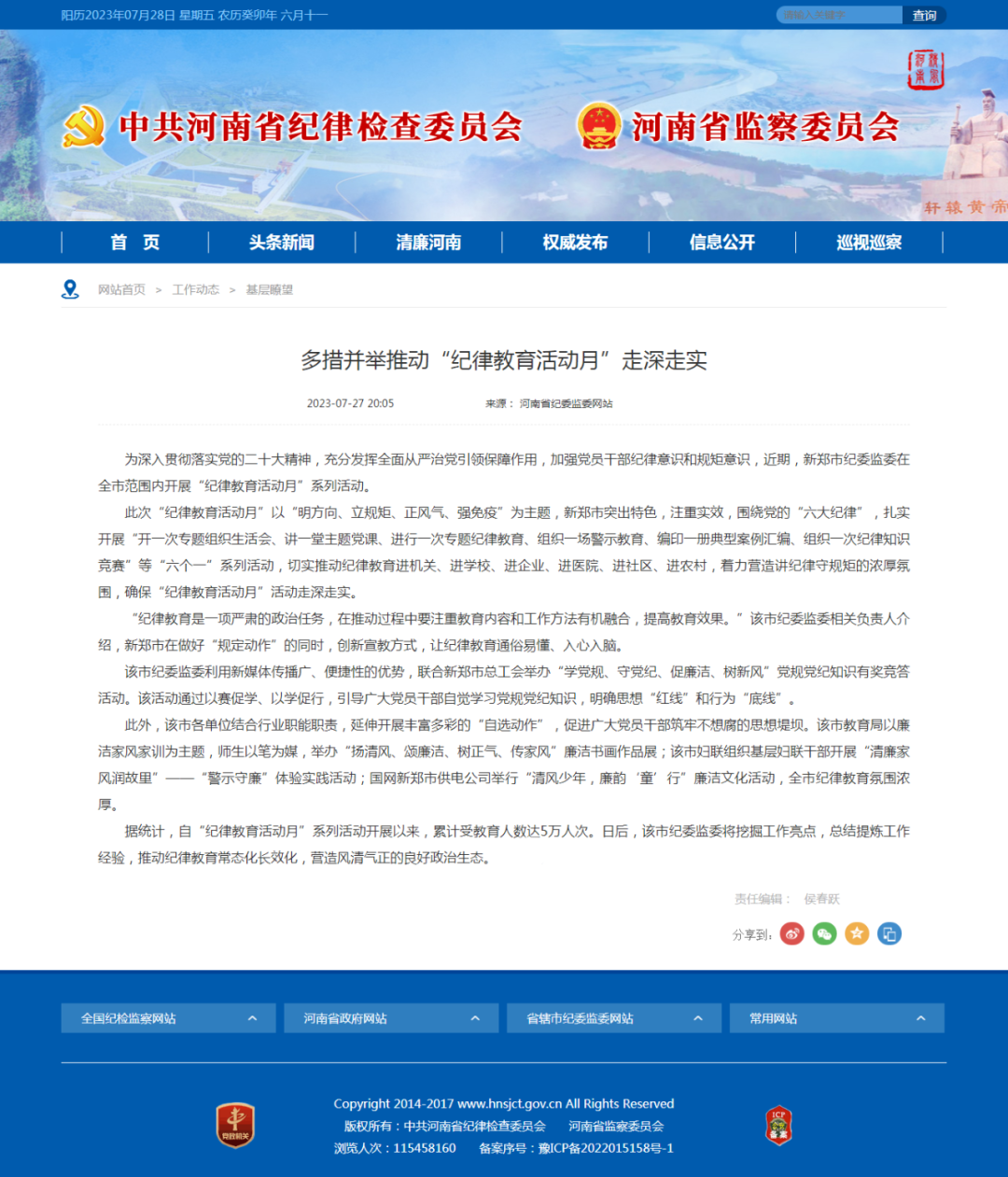The image size is (1008, 1177).
Task: Click the 查询 search button
Action: (x=924, y=15)
